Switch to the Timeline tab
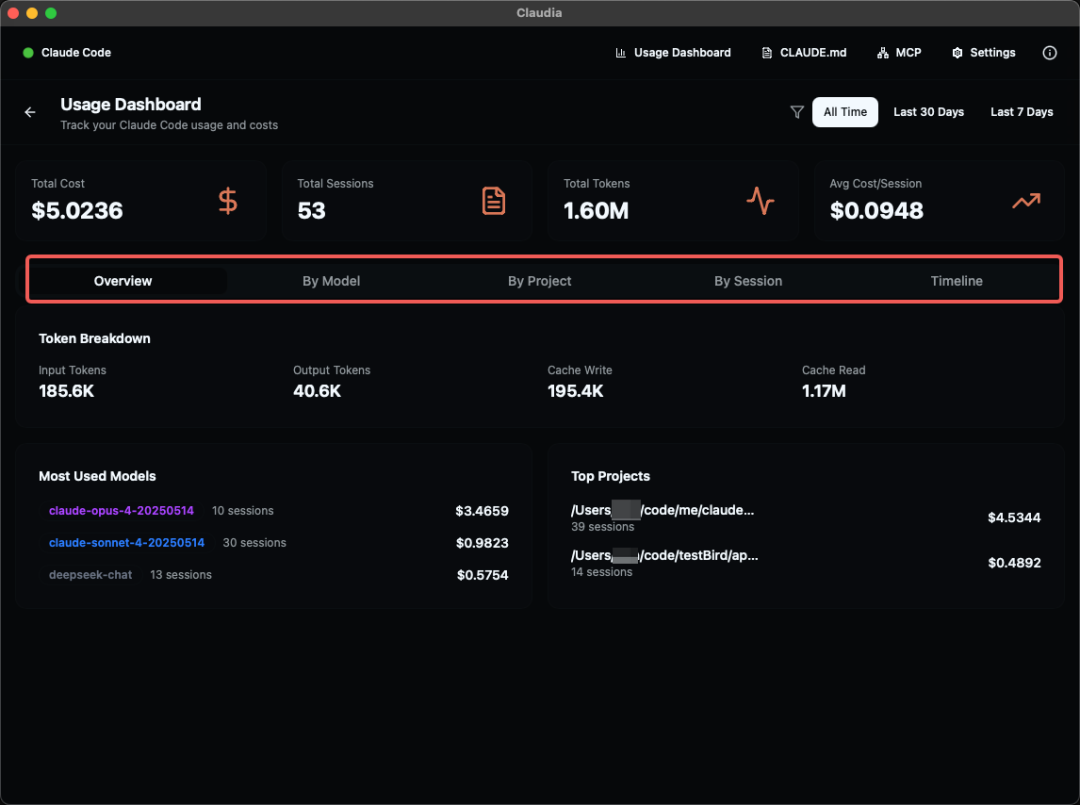This screenshot has height=805, width=1080. click(x=957, y=281)
